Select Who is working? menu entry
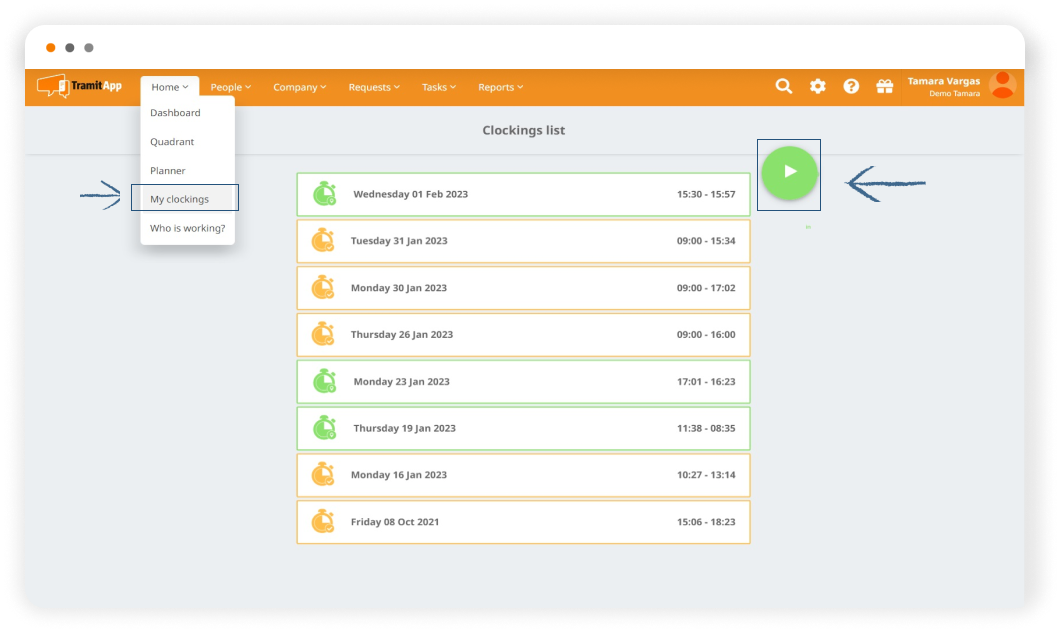The height and width of the screenshot is (633, 1061). point(188,228)
